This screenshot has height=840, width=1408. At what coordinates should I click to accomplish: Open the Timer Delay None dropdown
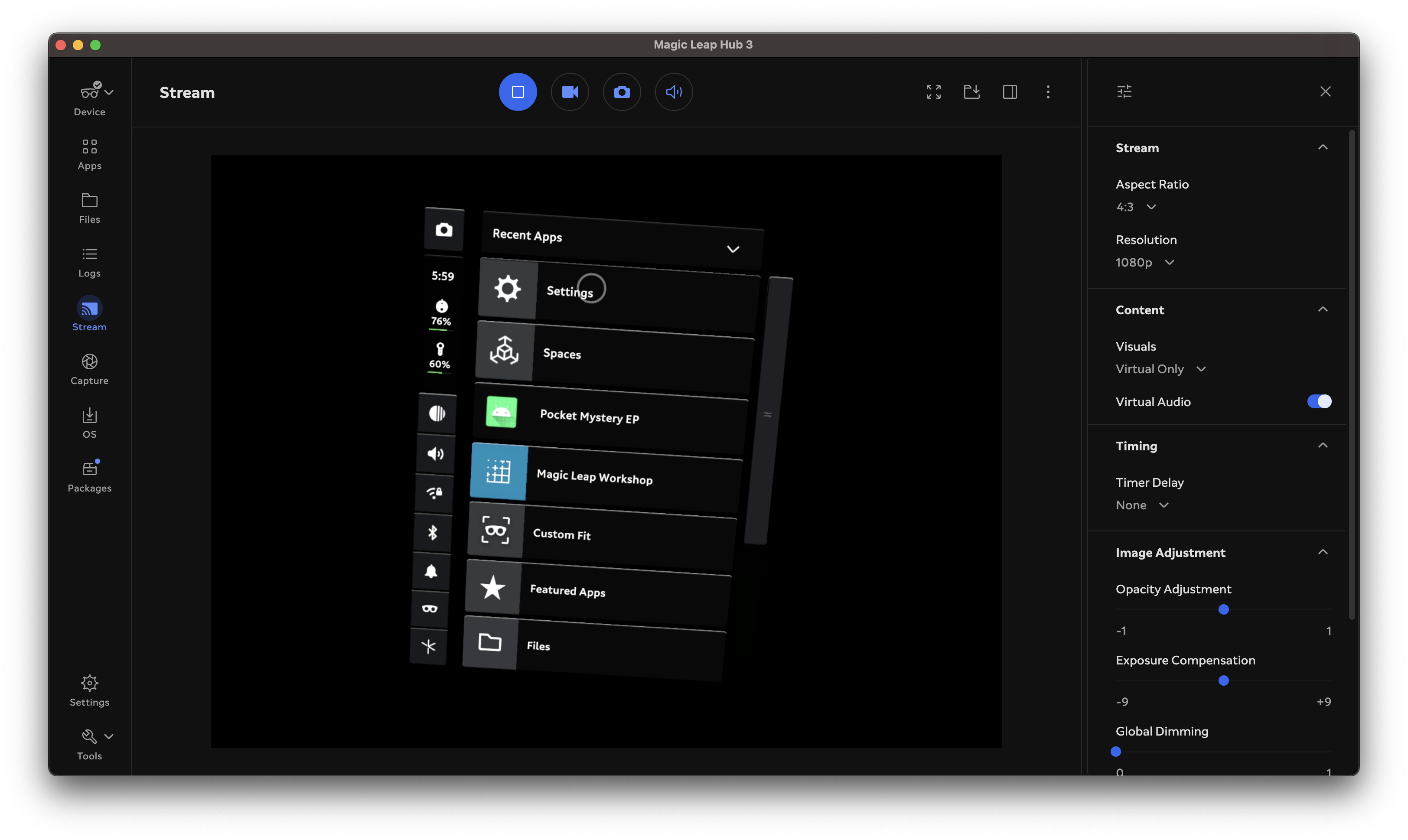[x=1142, y=505]
